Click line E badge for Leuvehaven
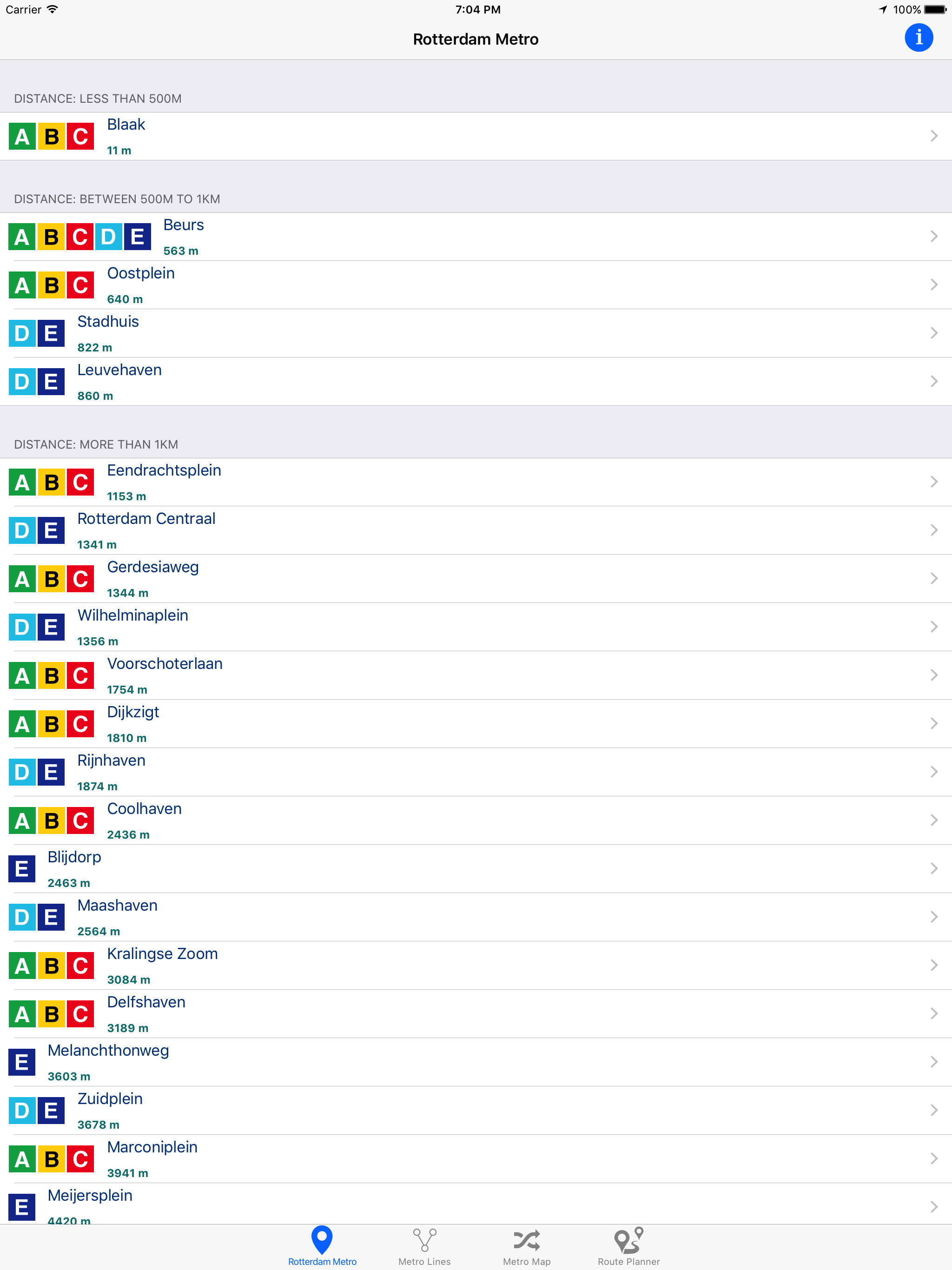Viewport: 952px width, 1270px height. [51, 381]
